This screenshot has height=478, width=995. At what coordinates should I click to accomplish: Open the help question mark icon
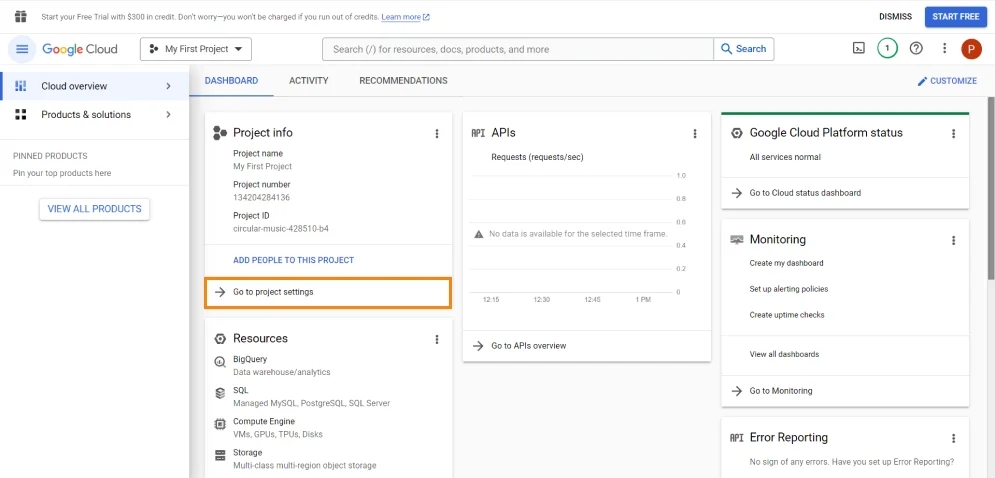916,48
